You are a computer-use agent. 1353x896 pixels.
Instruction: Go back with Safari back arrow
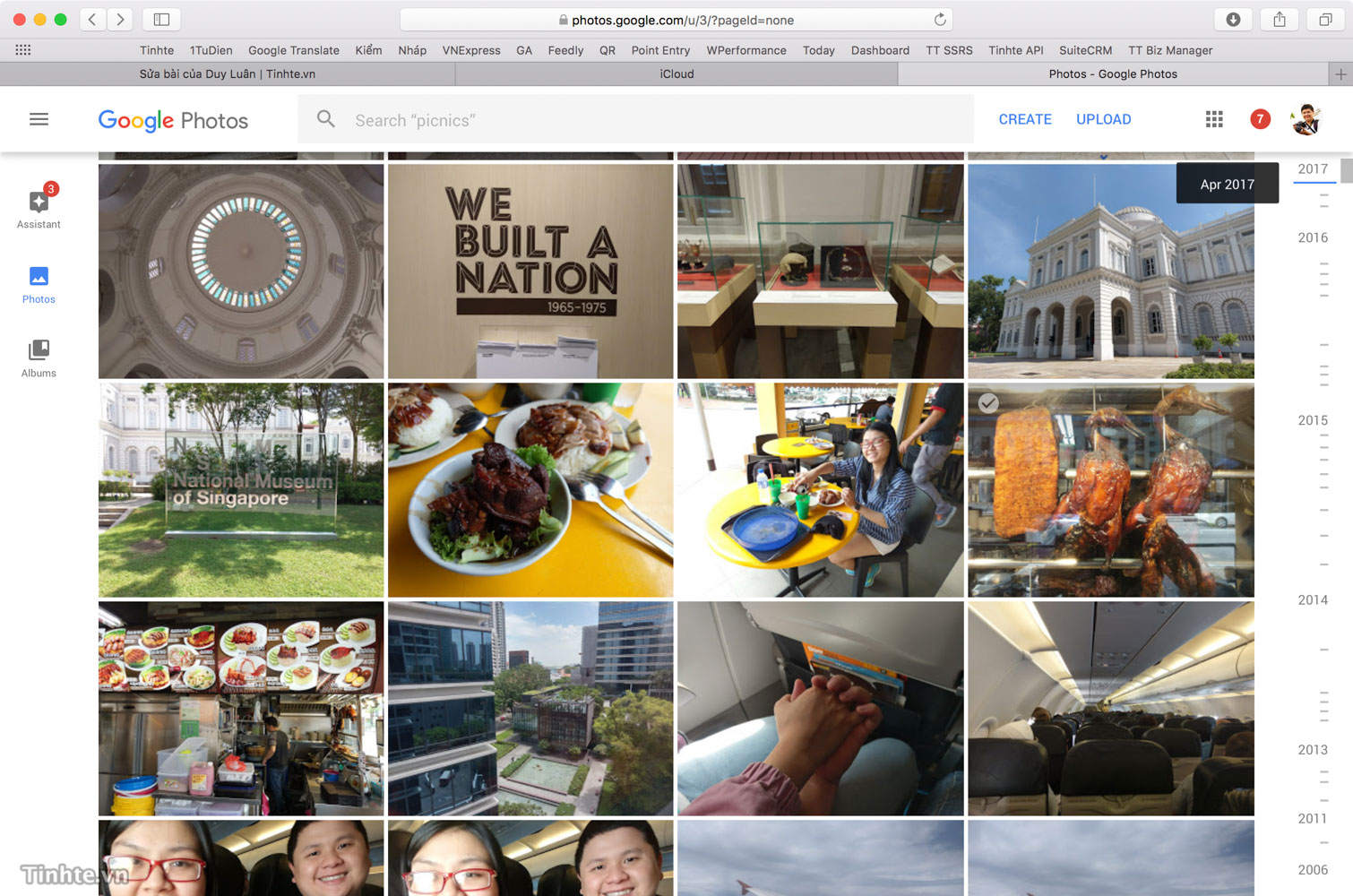92,19
